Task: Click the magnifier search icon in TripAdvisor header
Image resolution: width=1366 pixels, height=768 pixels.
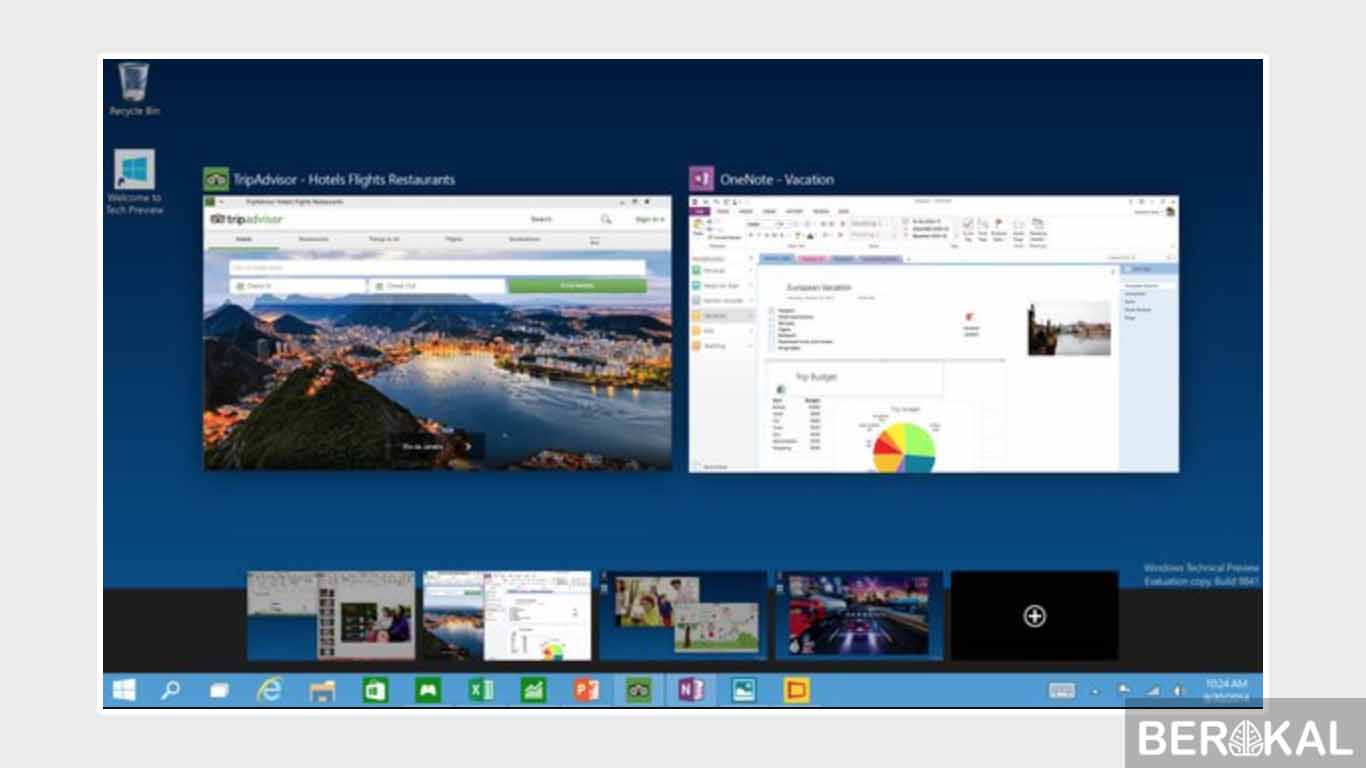Action: (606, 219)
